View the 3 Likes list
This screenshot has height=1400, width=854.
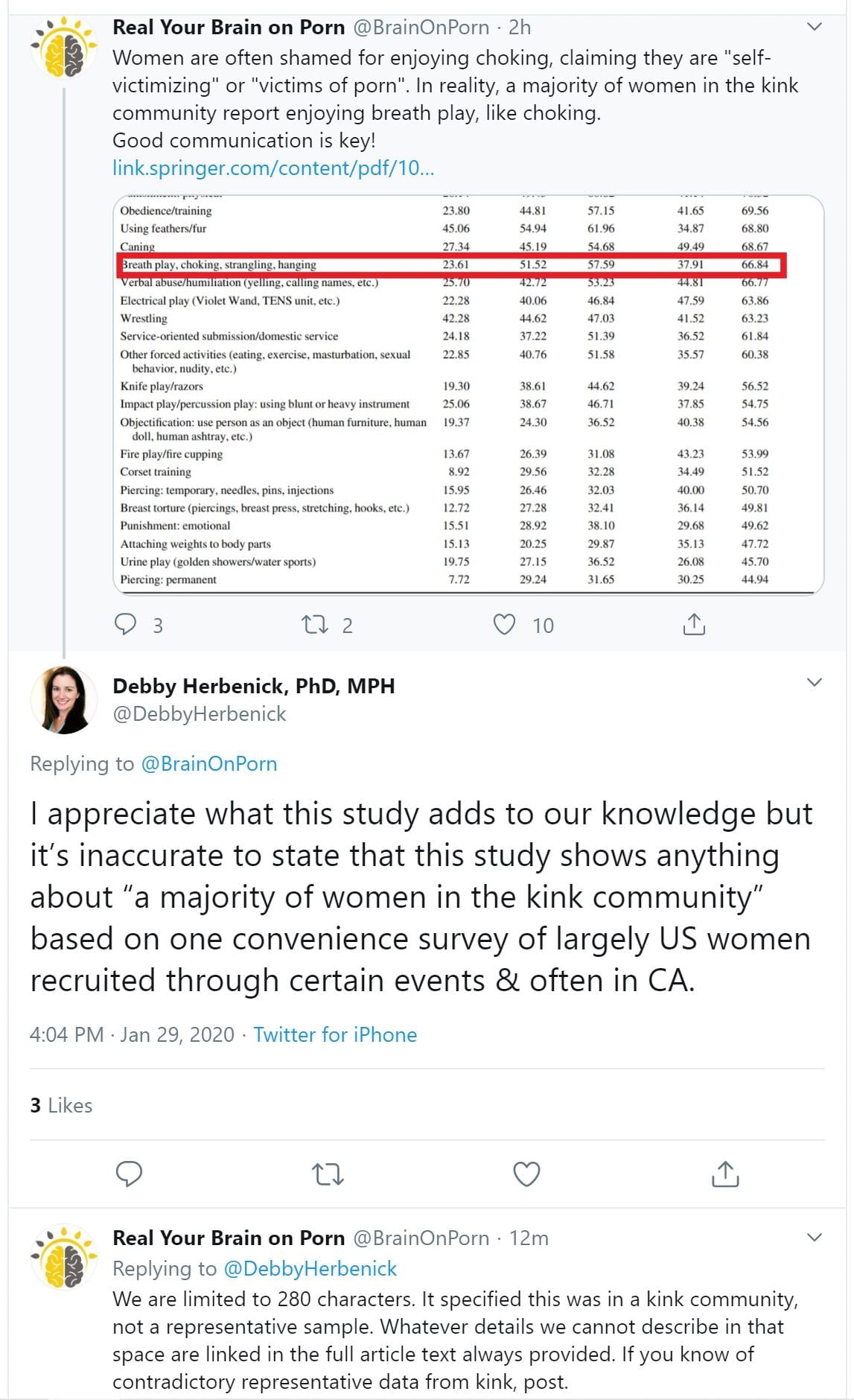(61, 1105)
